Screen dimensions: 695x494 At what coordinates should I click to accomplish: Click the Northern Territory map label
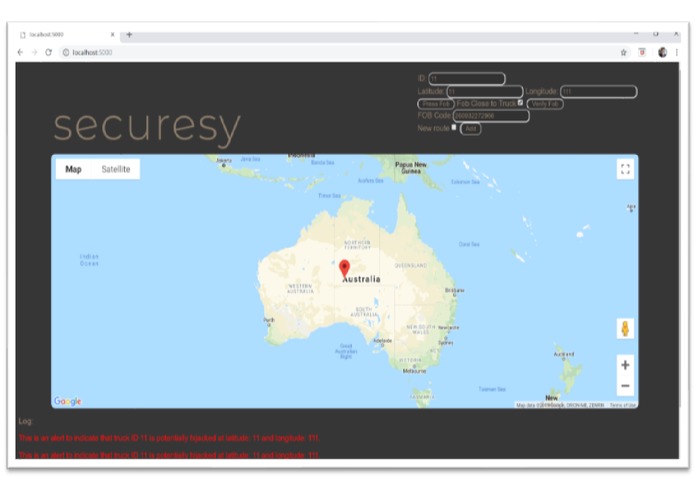click(x=357, y=245)
